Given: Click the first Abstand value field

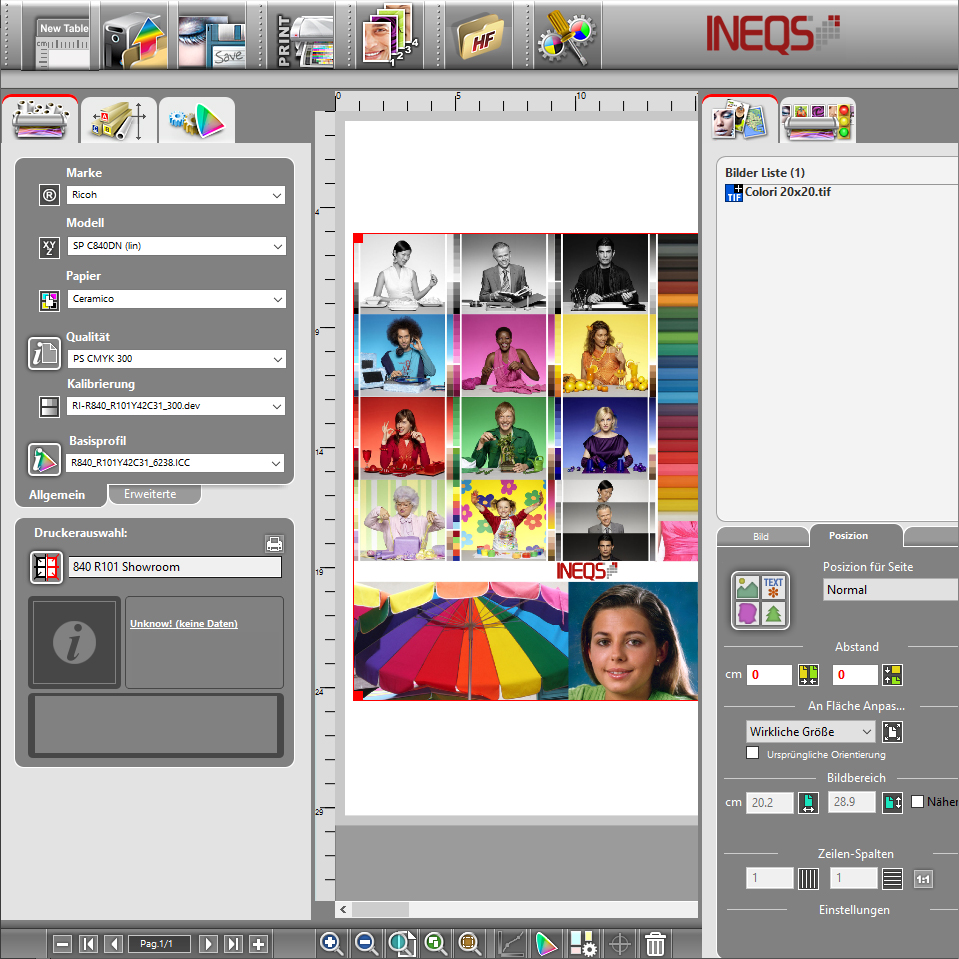Looking at the screenshot, I should point(769,675).
